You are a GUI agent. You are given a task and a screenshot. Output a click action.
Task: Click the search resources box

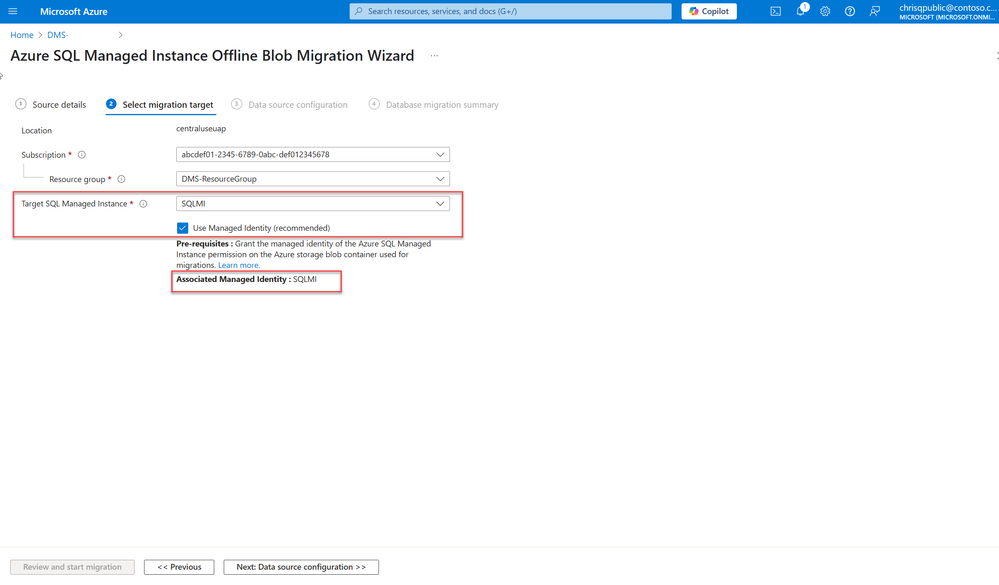(510, 11)
